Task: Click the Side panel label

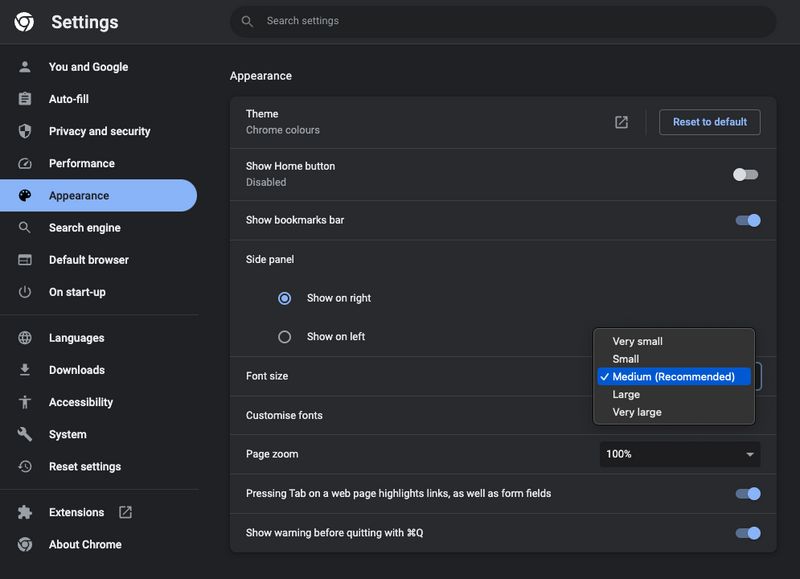Action: (270, 259)
